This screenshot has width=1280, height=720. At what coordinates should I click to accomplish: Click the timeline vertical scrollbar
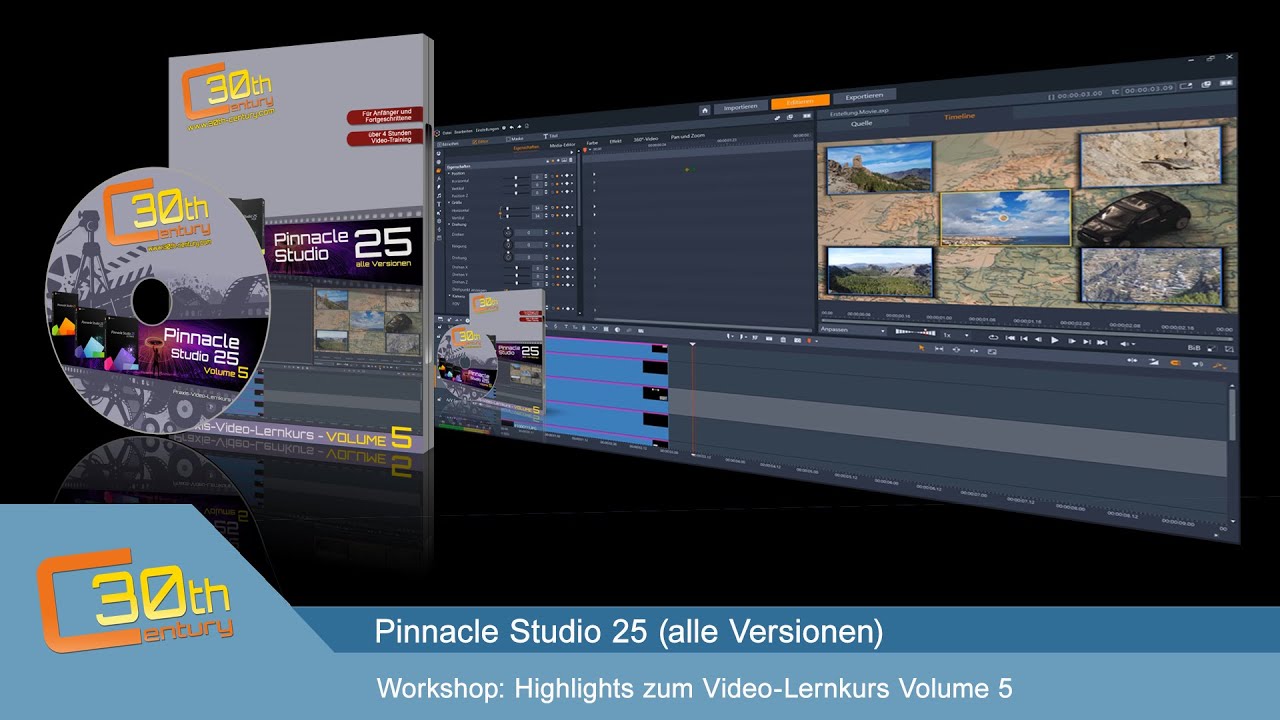tap(1232, 414)
